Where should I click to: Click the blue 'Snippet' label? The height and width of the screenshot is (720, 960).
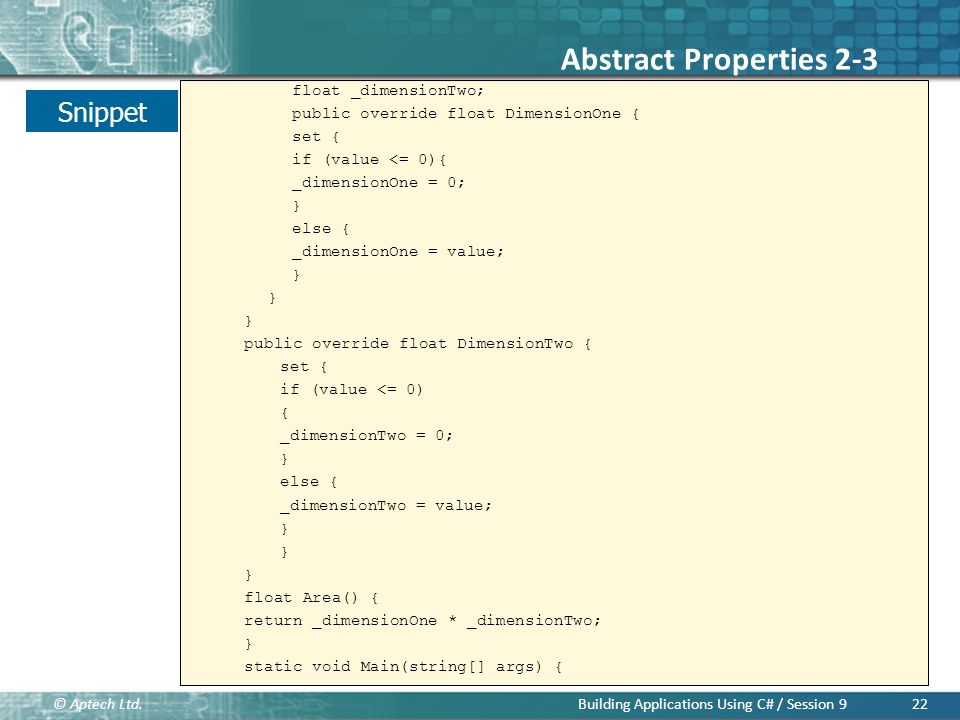pyautogui.click(x=102, y=111)
